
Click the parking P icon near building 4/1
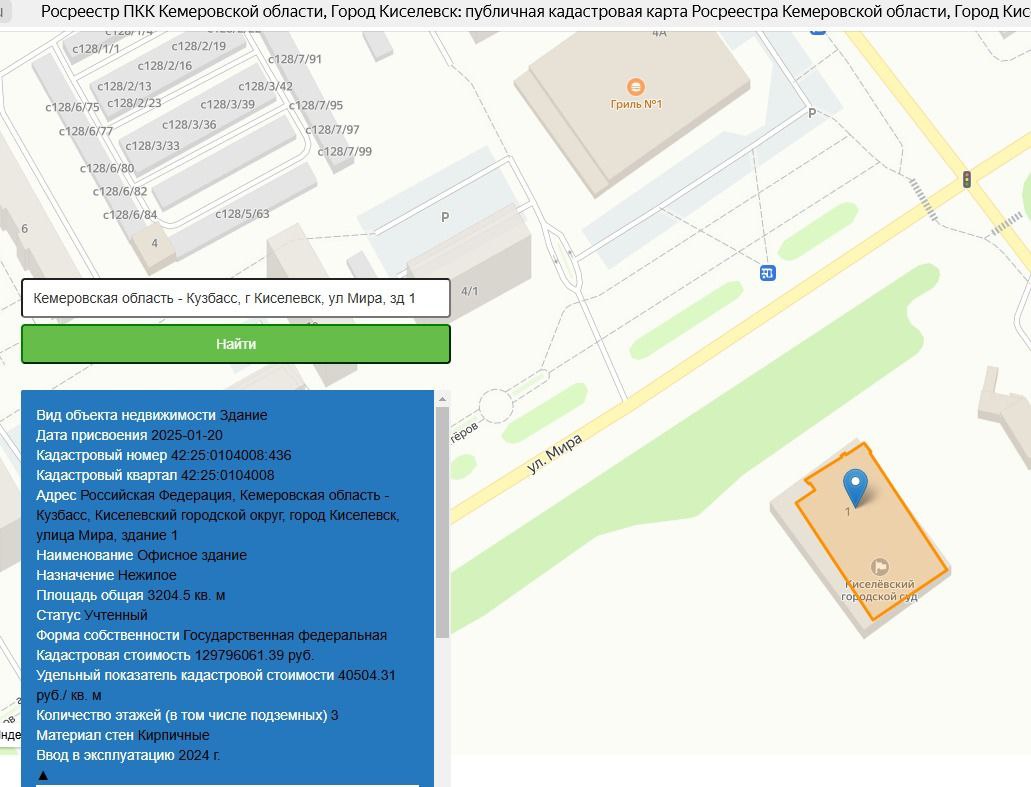click(445, 217)
